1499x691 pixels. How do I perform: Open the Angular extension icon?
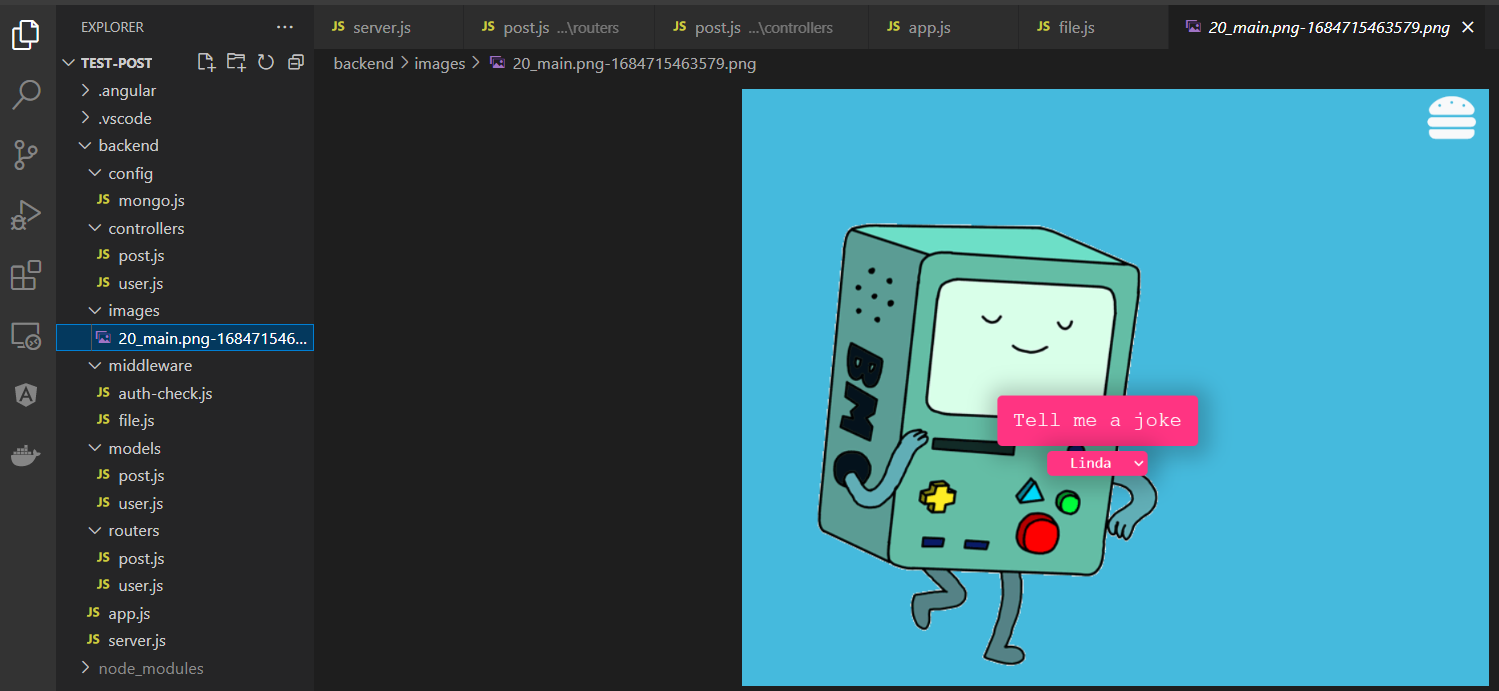26,395
